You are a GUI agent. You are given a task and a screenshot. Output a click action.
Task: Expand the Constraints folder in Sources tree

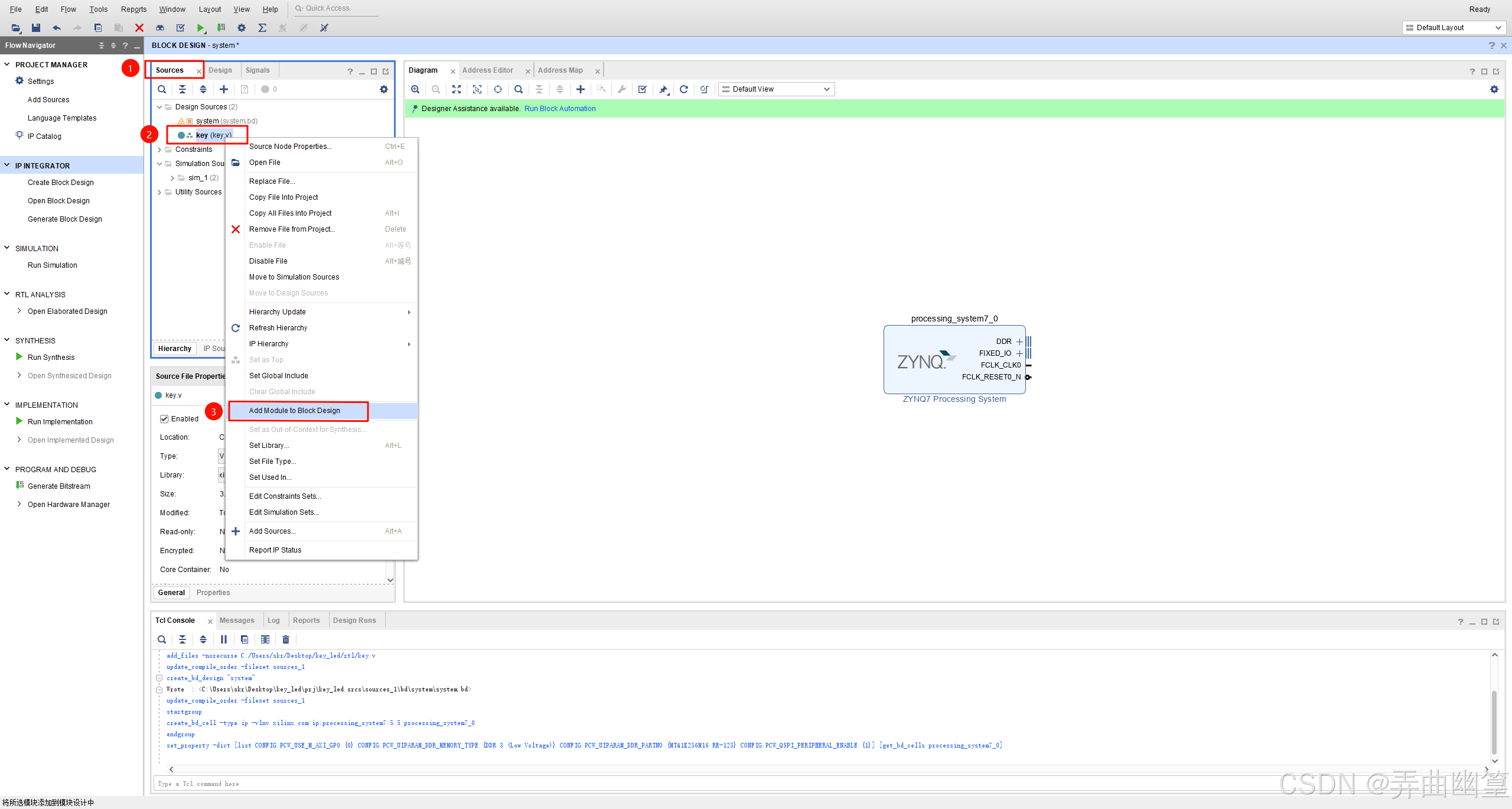click(x=159, y=150)
